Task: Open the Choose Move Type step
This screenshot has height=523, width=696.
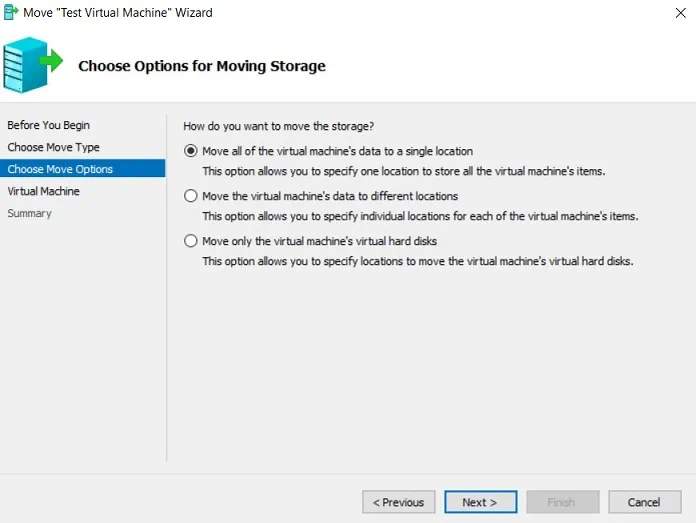Action: (x=53, y=147)
